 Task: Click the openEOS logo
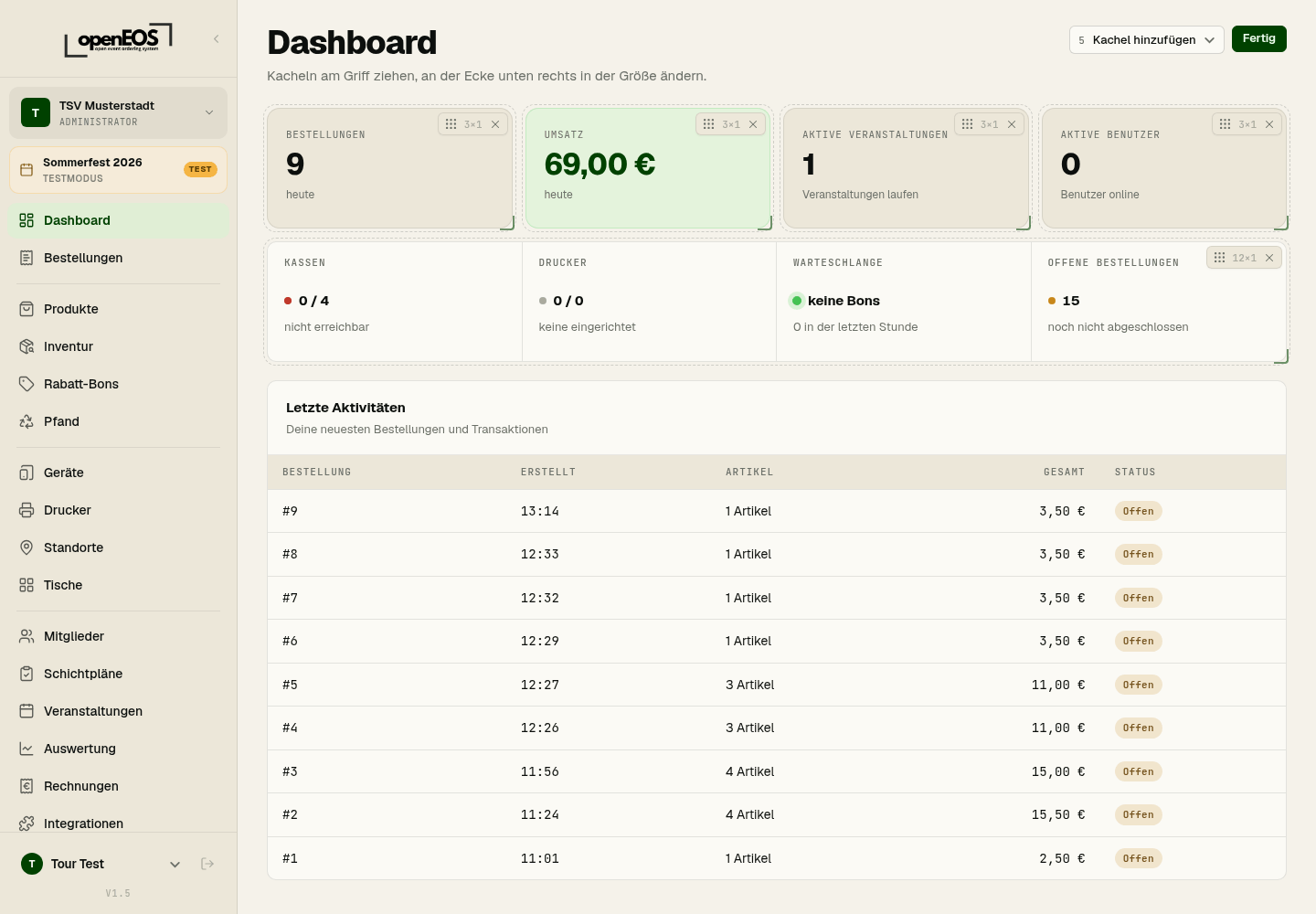tap(118, 39)
